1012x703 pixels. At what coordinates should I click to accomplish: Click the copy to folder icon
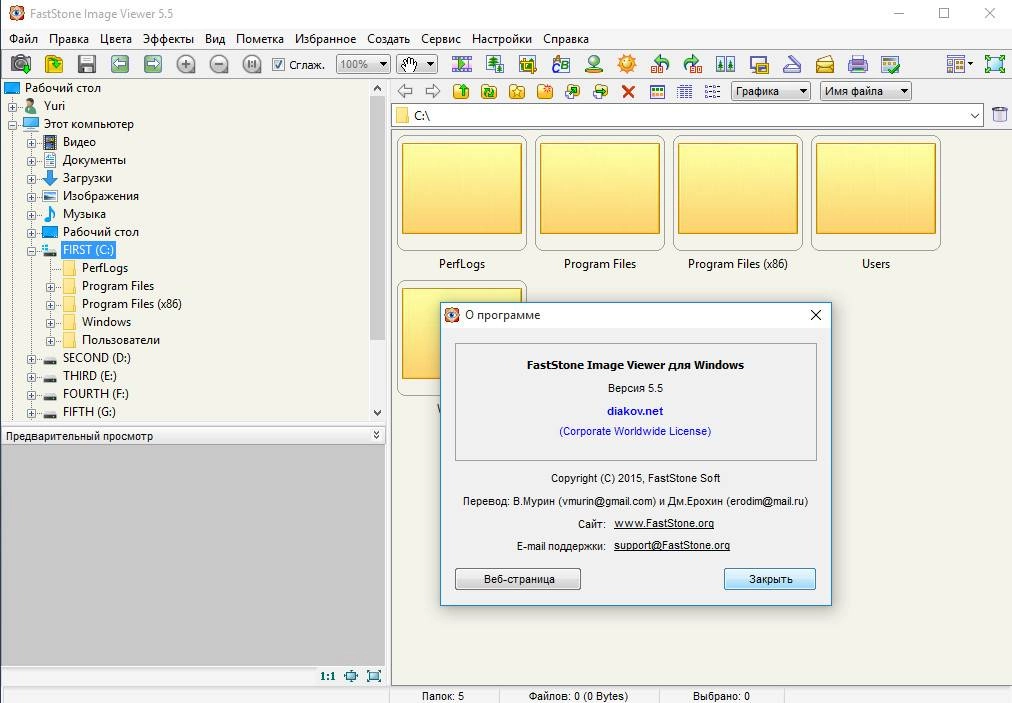pyautogui.click(x=572, y=92)
